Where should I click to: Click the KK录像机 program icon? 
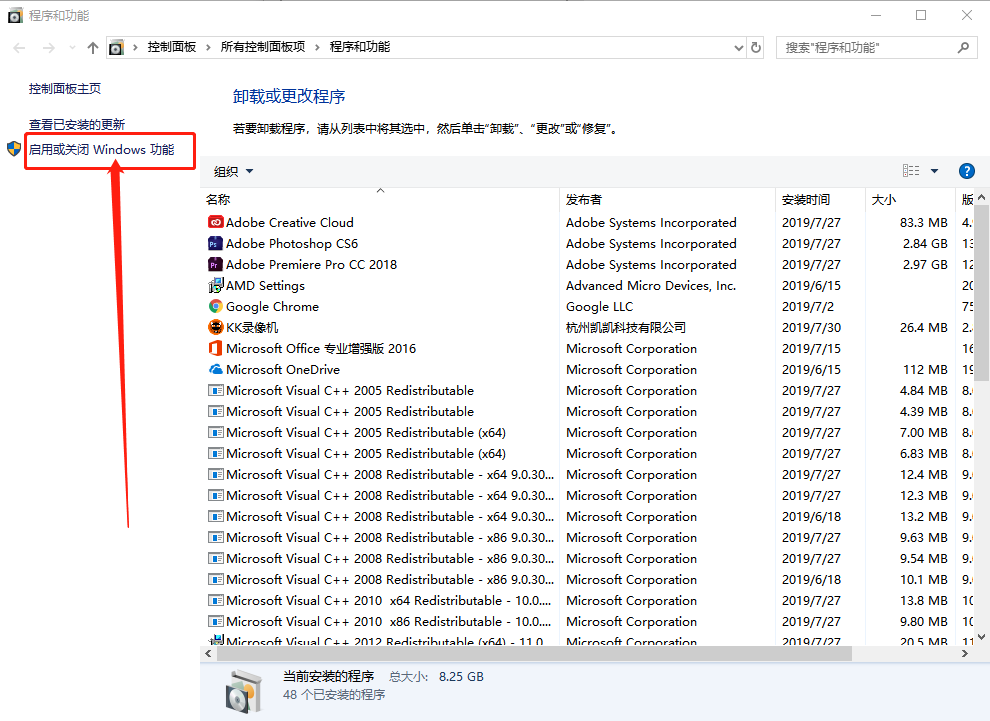point(215,327)
